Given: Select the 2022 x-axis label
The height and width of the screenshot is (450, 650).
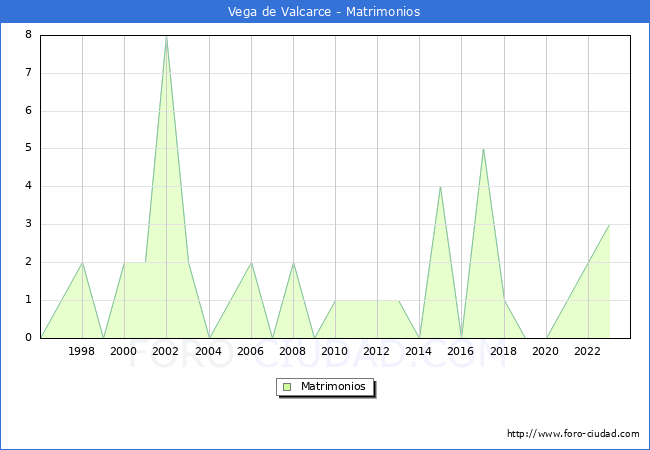Looking at the screenshot, I should [588, 351].
